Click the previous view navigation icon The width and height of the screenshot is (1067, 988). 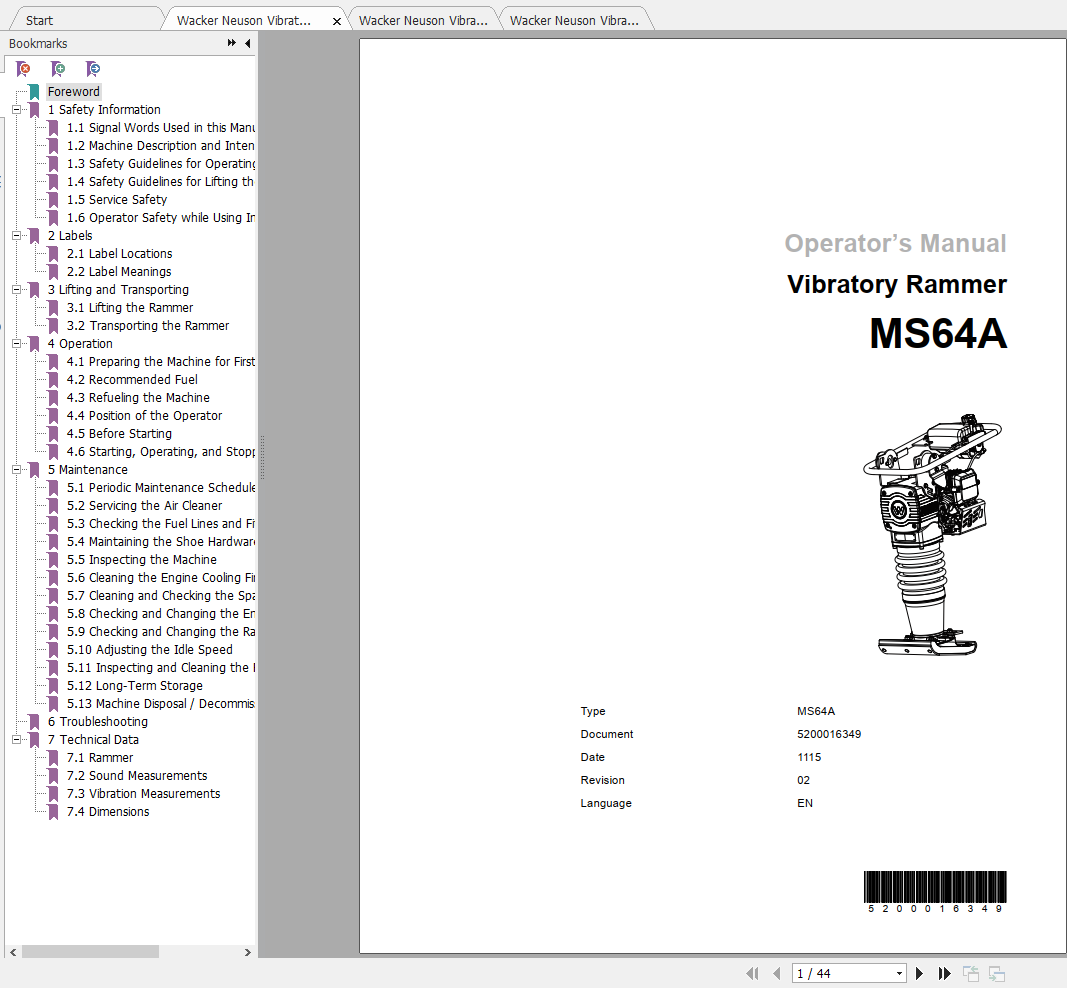coord(970,974)
